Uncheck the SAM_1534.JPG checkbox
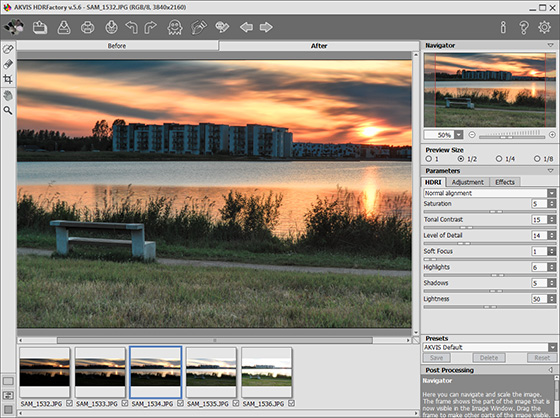 (x=180, y=403)
